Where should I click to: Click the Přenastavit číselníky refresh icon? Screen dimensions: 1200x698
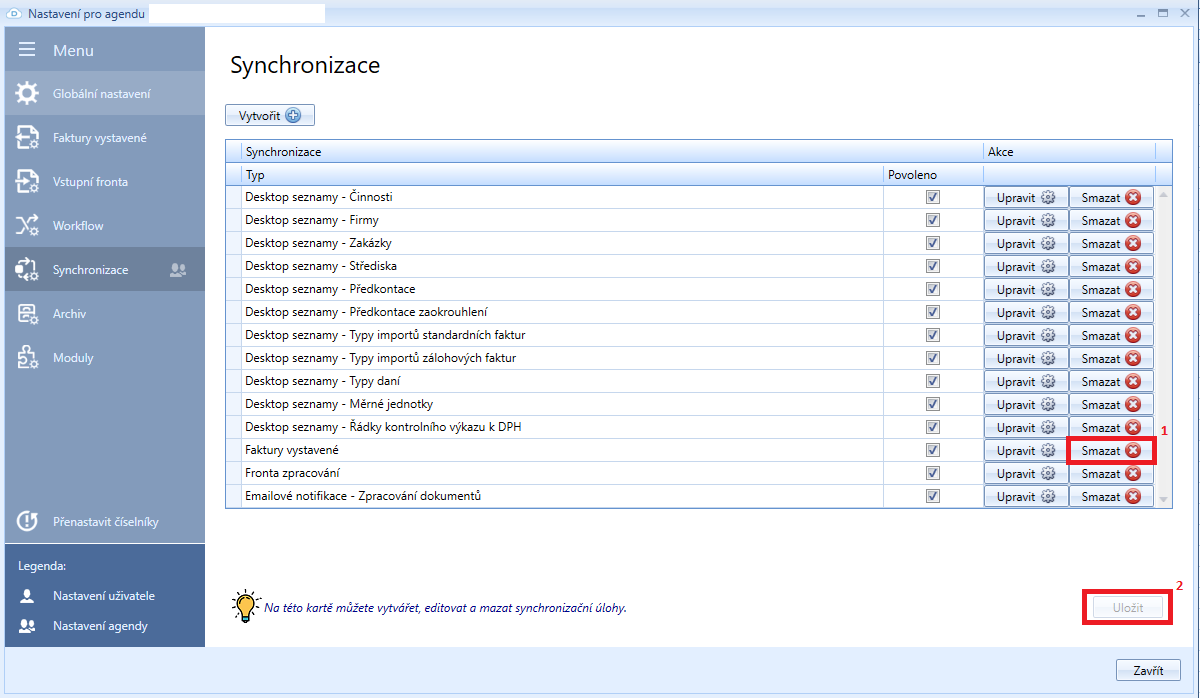(x=27, y=521)
